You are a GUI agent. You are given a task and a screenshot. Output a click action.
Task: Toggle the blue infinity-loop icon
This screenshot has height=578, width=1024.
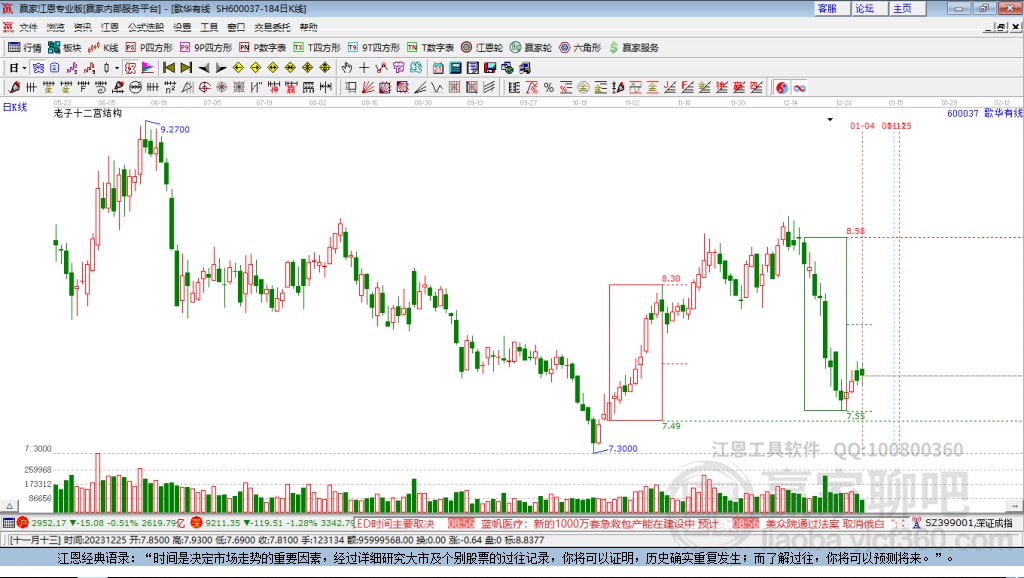[799, 88]
